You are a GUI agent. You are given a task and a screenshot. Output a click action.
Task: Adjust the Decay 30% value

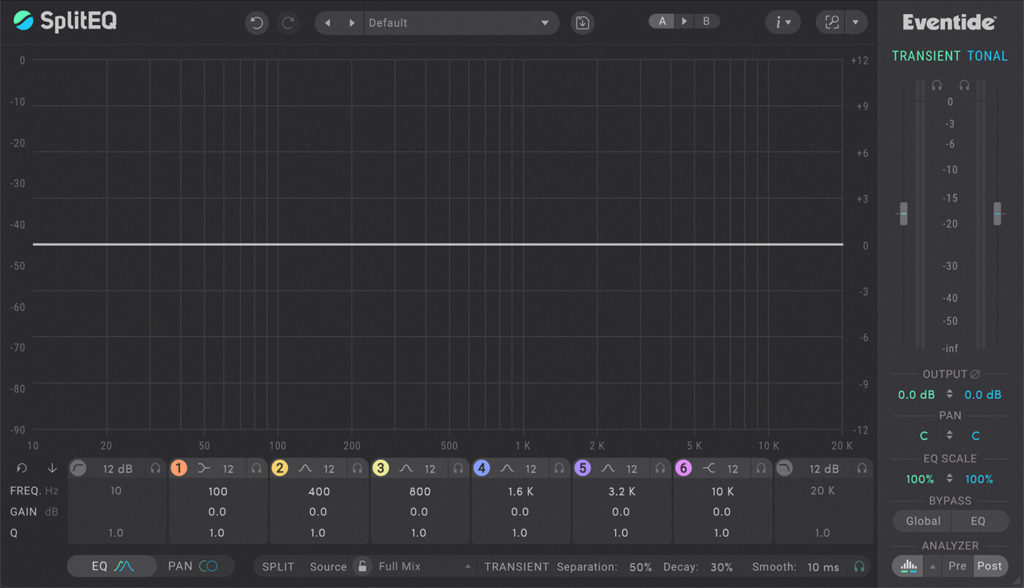click(722, 567)
